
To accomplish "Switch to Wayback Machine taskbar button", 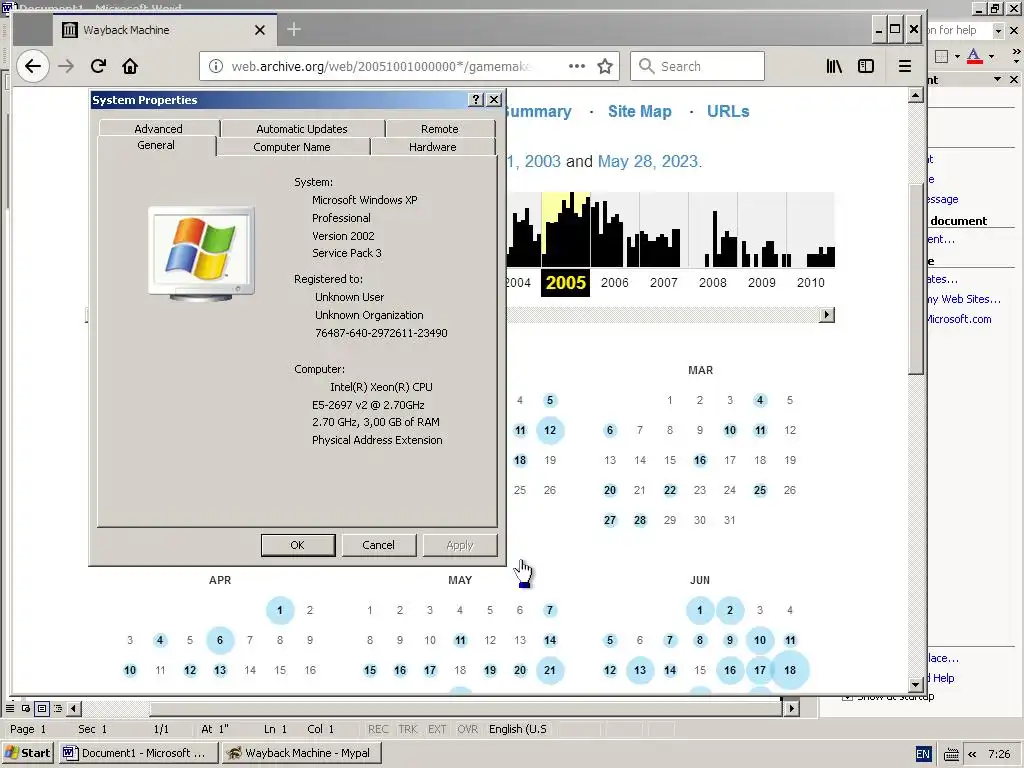I will tap(301, 753).
